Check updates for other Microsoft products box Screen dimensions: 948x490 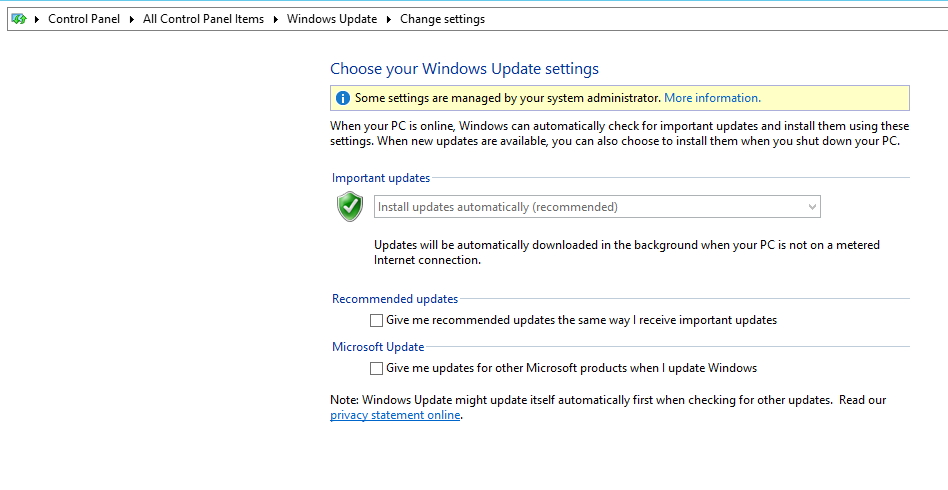(376, 368)
